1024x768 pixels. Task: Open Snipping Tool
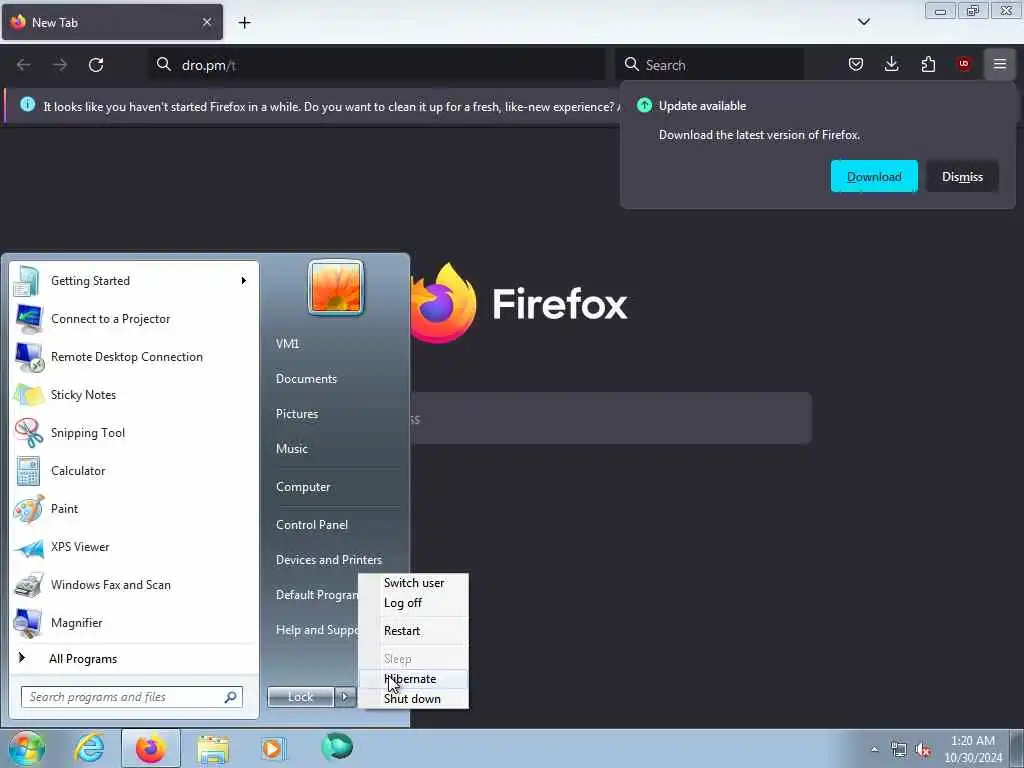click(x=134, y=432)
